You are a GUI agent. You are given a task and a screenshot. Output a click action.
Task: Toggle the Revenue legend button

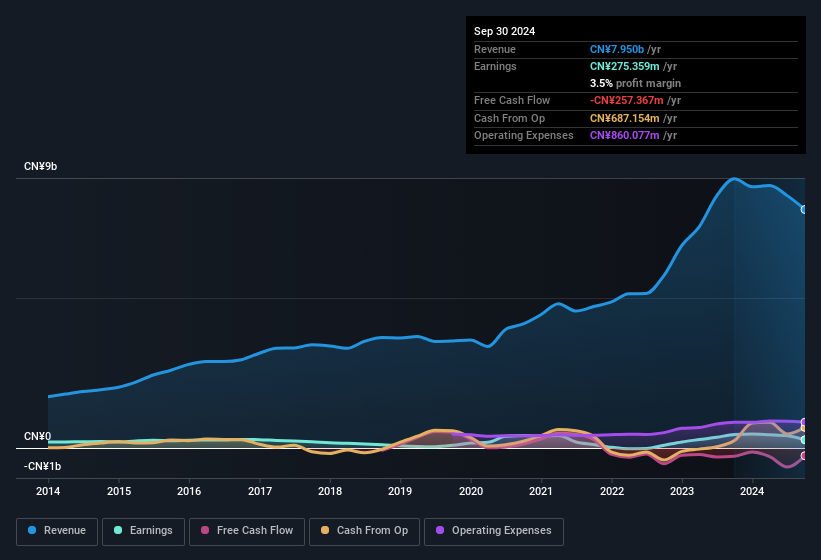click(x=57, y=532)
